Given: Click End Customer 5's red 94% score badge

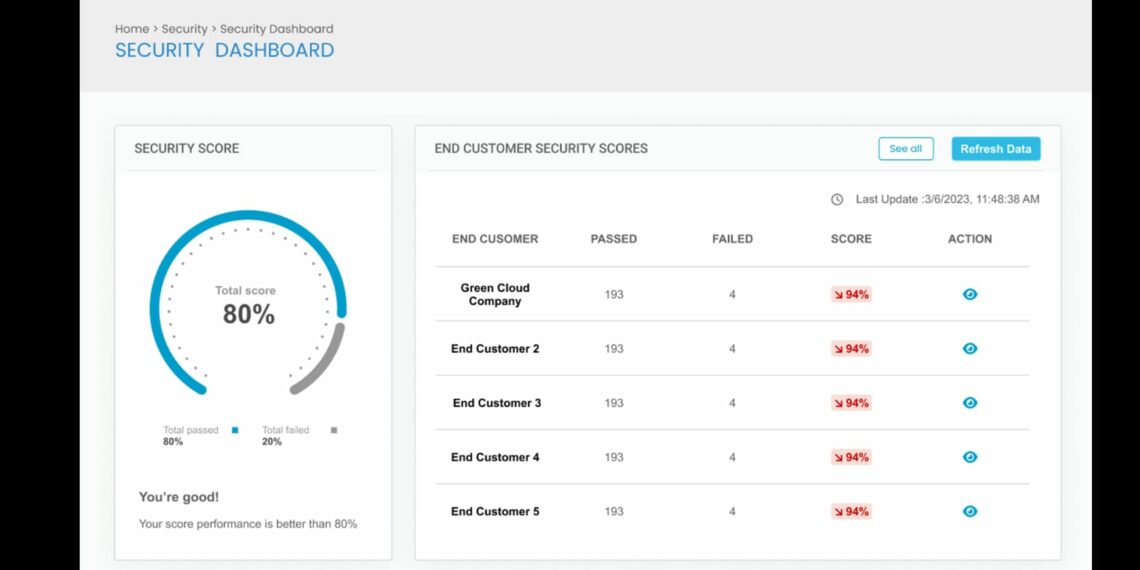Looking at the screenshot, I should click(x=851, y=511).
